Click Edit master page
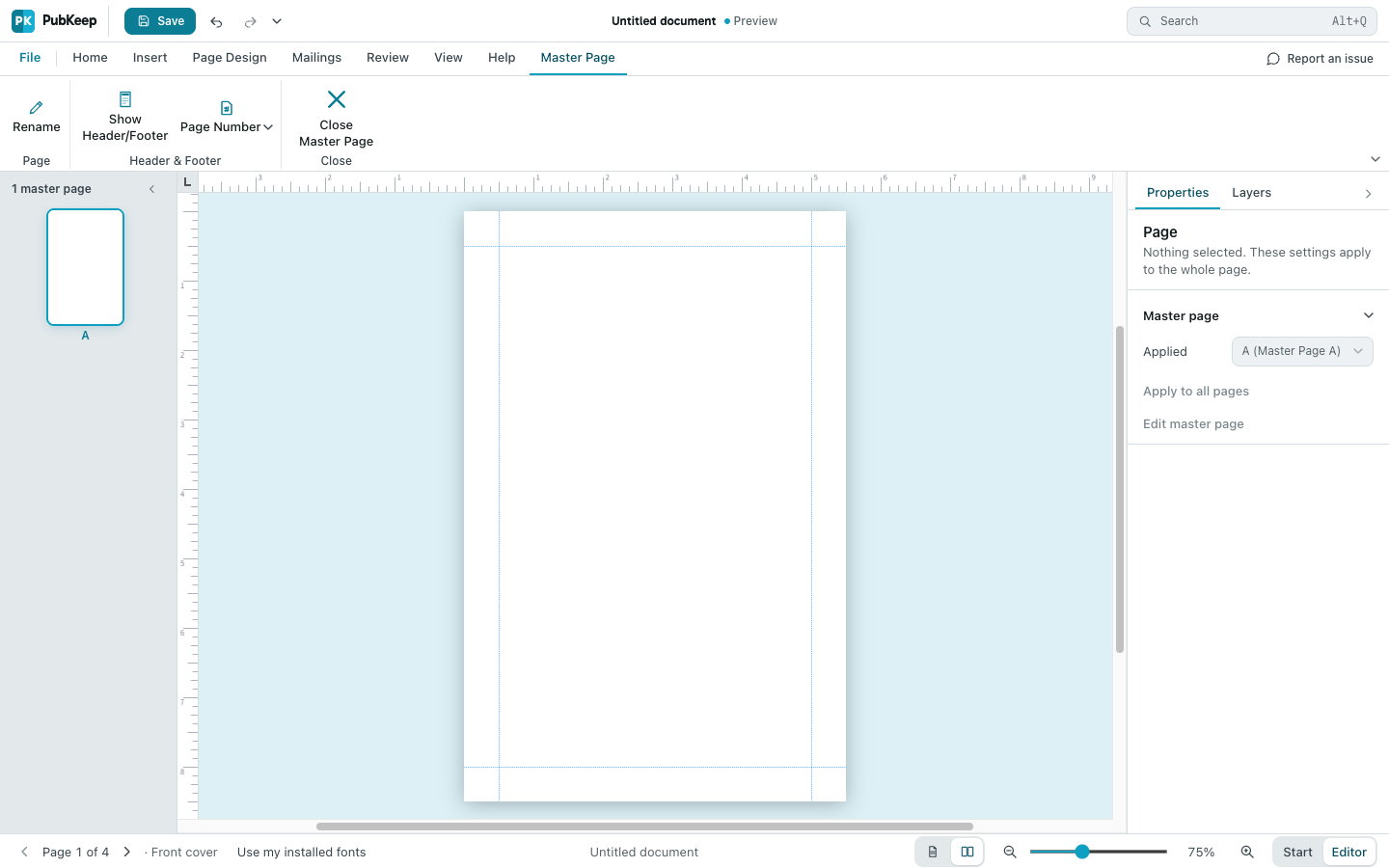1389x868 pixels. [x=1193, y=424]
